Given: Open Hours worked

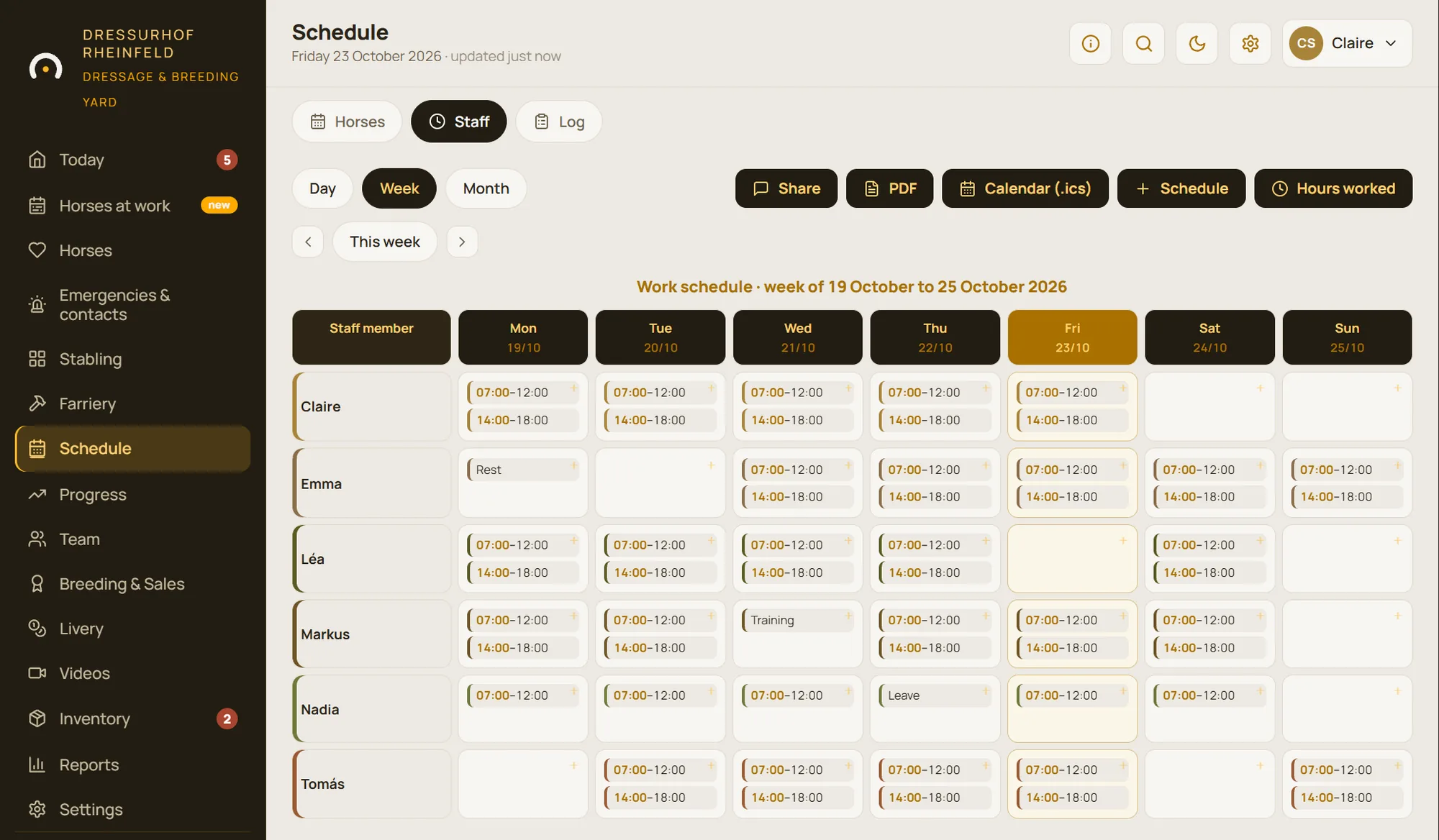Looking at the screenshot, I should [1333, 188].
